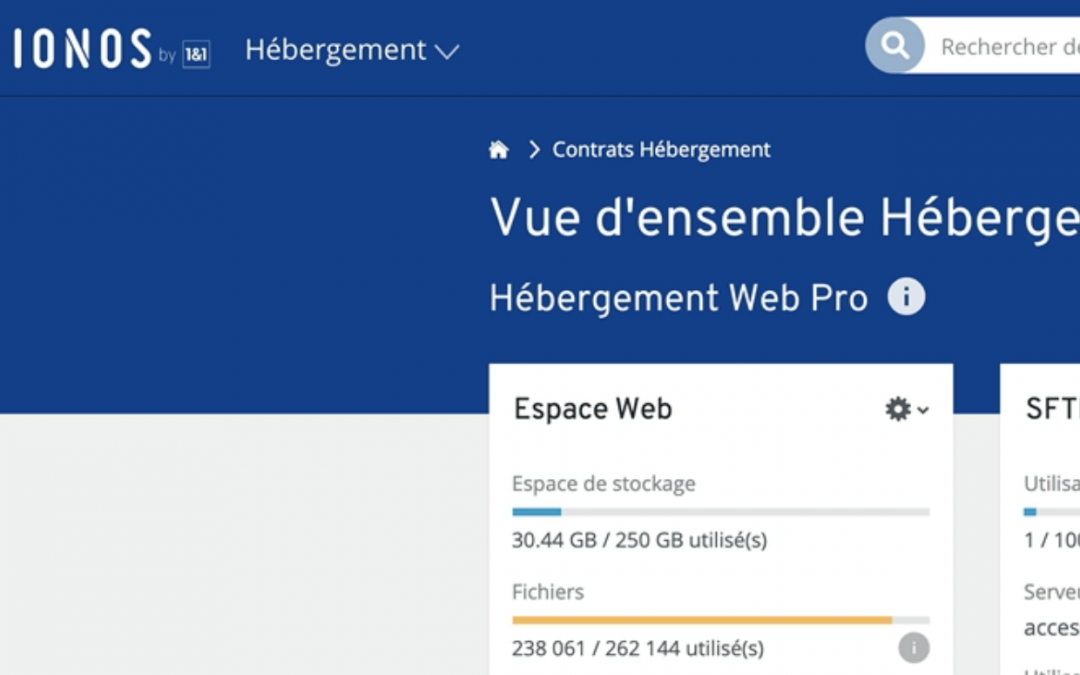Image resolution: width=1080 pixels, height=675 pixels.
Task: Expand the chevron next to the Espace Web gear
Action: pyautogui.click(x=921, y=410)
